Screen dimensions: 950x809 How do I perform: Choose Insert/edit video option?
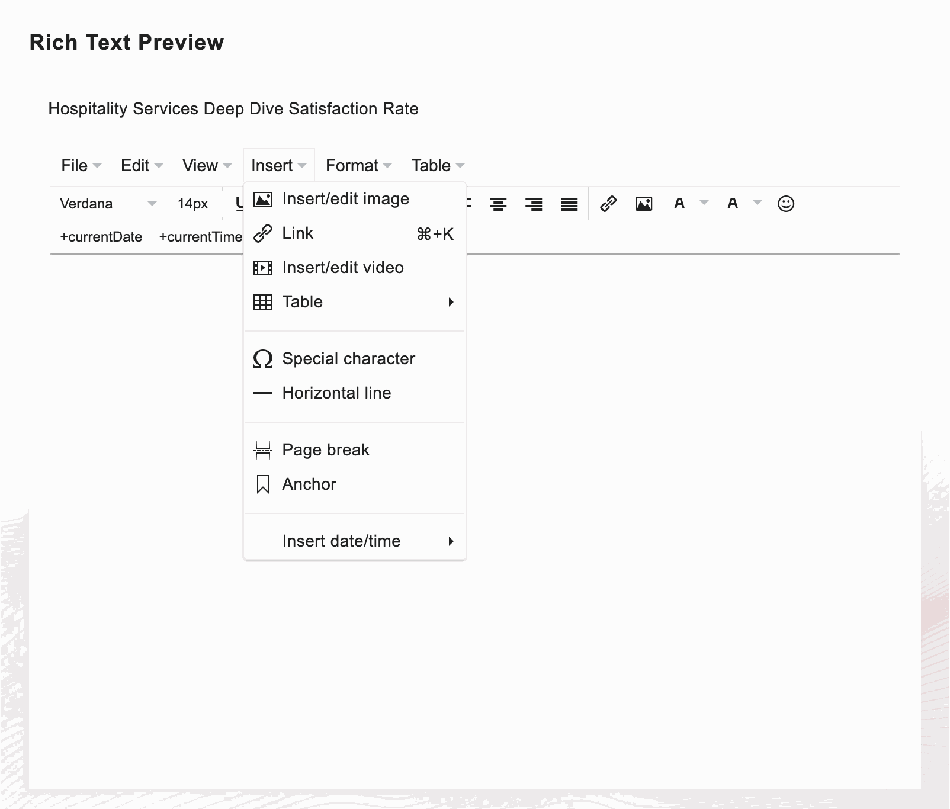coord(354,267)
